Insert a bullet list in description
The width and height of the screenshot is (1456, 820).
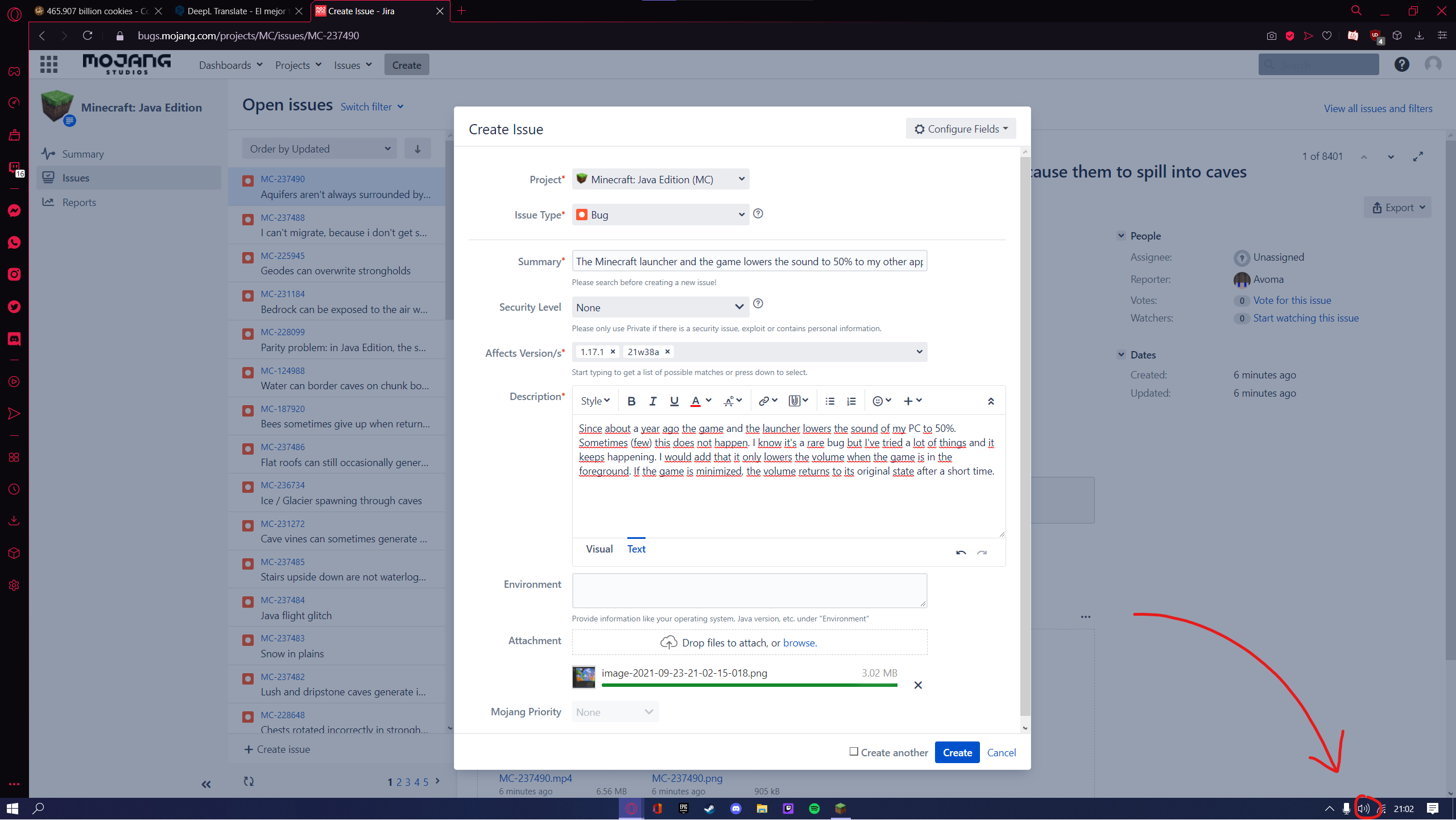coord(830,401)
